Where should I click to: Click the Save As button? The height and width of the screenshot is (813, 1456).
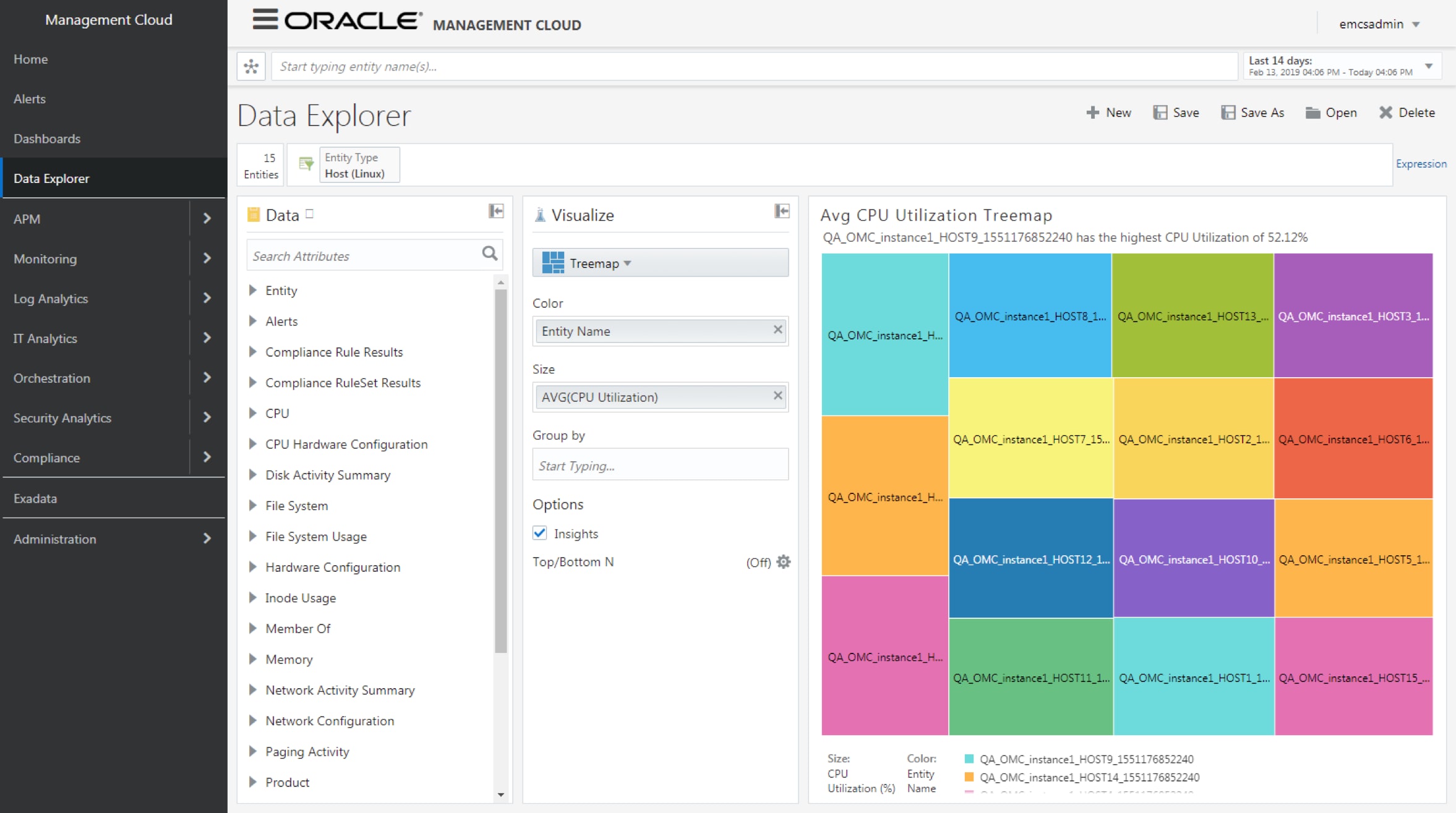(x=1253, y=113)
